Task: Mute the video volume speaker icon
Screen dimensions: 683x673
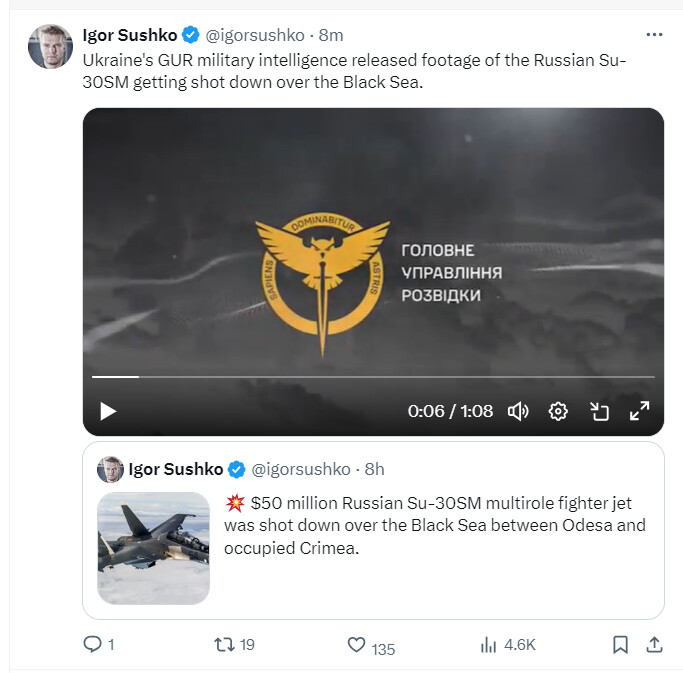Action: point(518,411)
